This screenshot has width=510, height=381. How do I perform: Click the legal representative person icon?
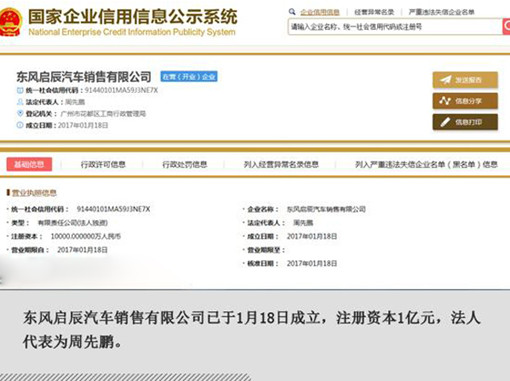point(20,102)
